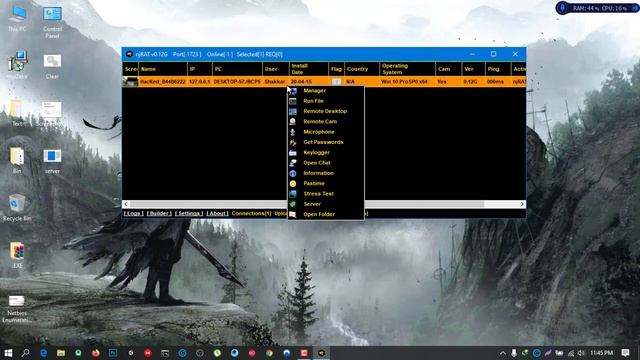Click the Country column header
The image size is (640, 360).
pyautogui.click(x=362, y=69)
